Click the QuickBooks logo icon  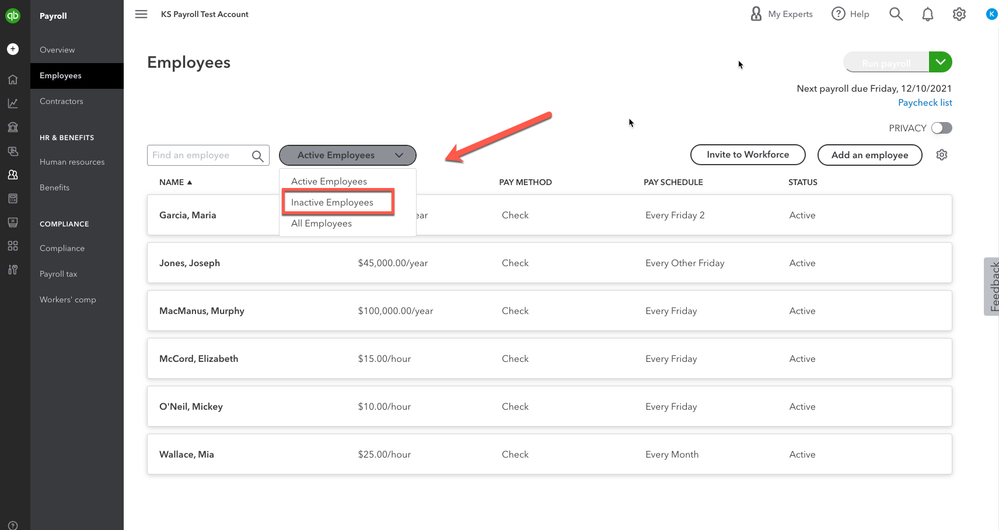click(13, 15)
